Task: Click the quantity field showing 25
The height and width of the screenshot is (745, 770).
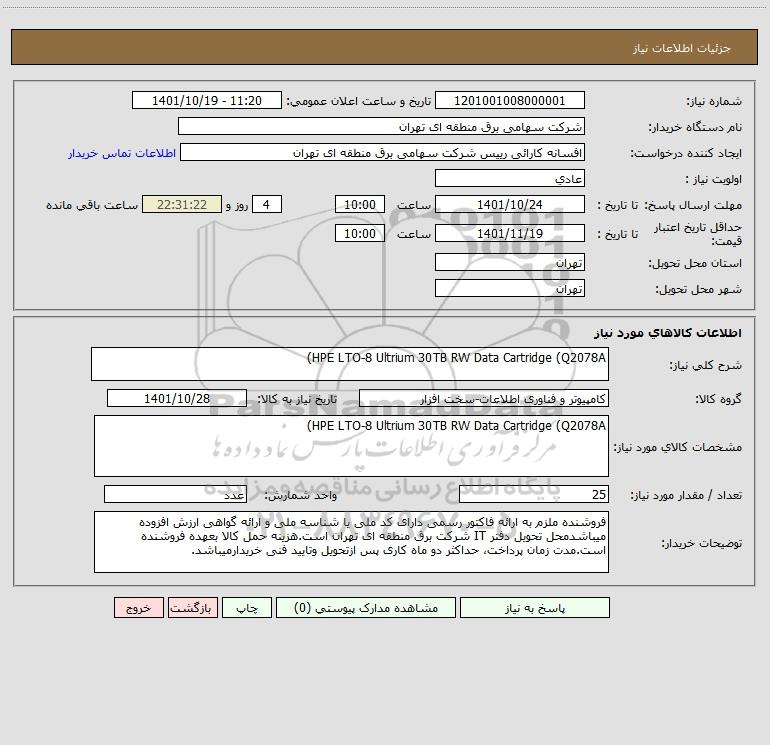Action: point(534,494)
